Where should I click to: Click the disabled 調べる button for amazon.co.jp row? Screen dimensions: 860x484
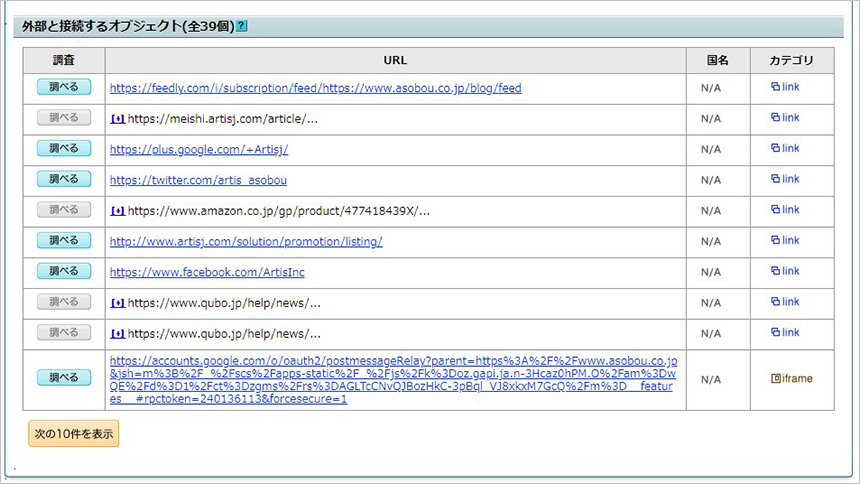point(64,210)
